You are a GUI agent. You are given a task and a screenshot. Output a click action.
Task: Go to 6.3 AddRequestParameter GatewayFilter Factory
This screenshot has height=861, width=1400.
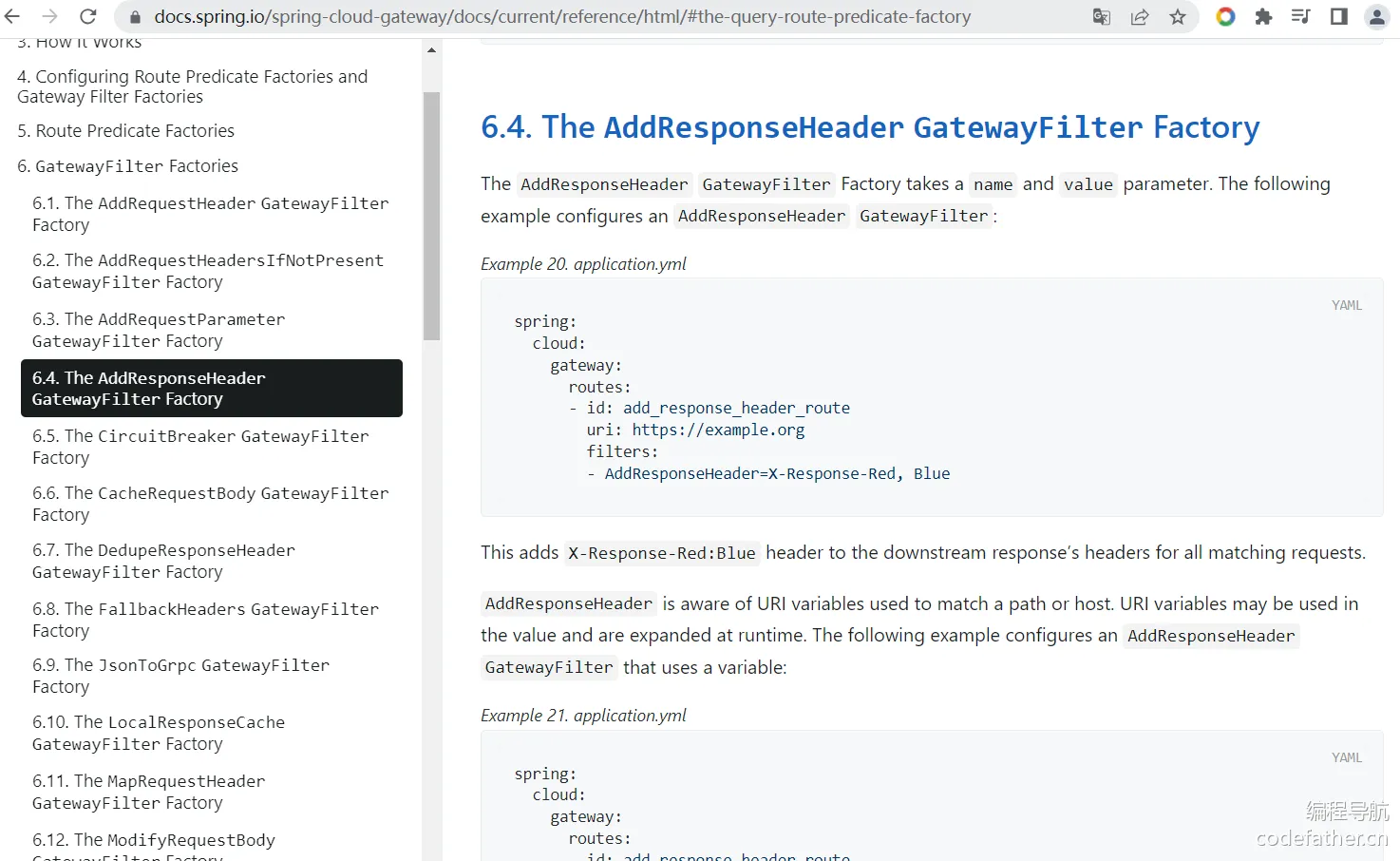coord(159,330)
